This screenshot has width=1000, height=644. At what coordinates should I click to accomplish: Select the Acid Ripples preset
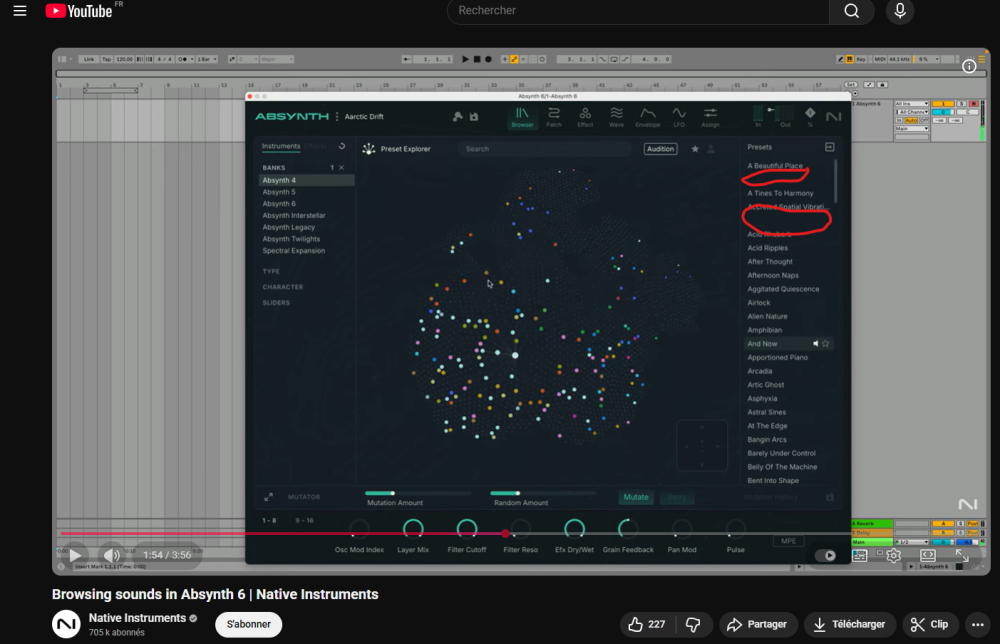click(767, 248)
